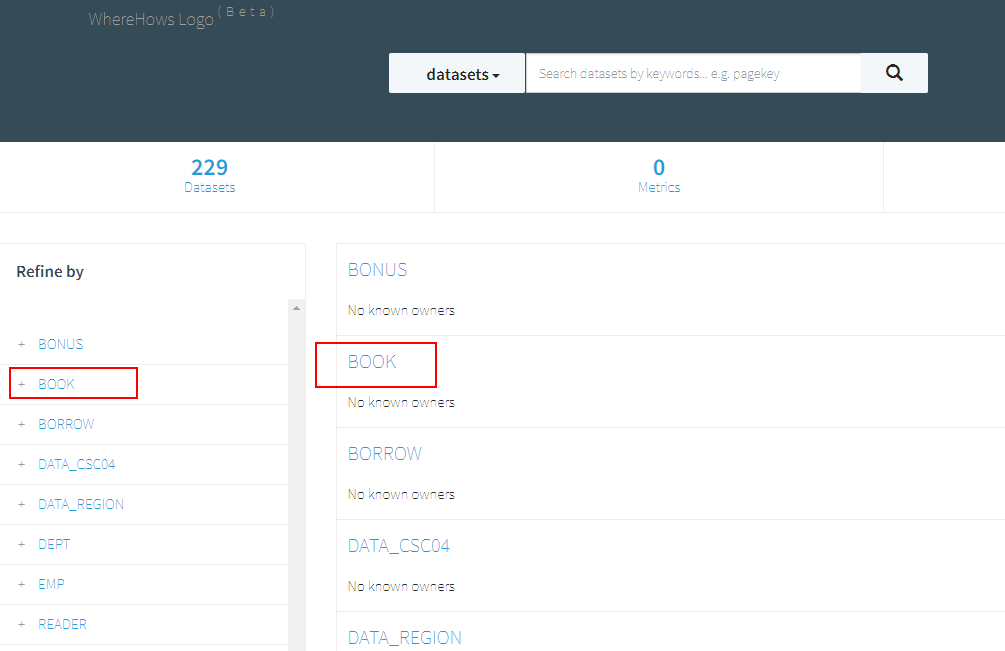This screenshot has width=1005, height=651.
Task: Click inside the dataset keyword search field
Action: pyautogui.click(x=692, y=72)
